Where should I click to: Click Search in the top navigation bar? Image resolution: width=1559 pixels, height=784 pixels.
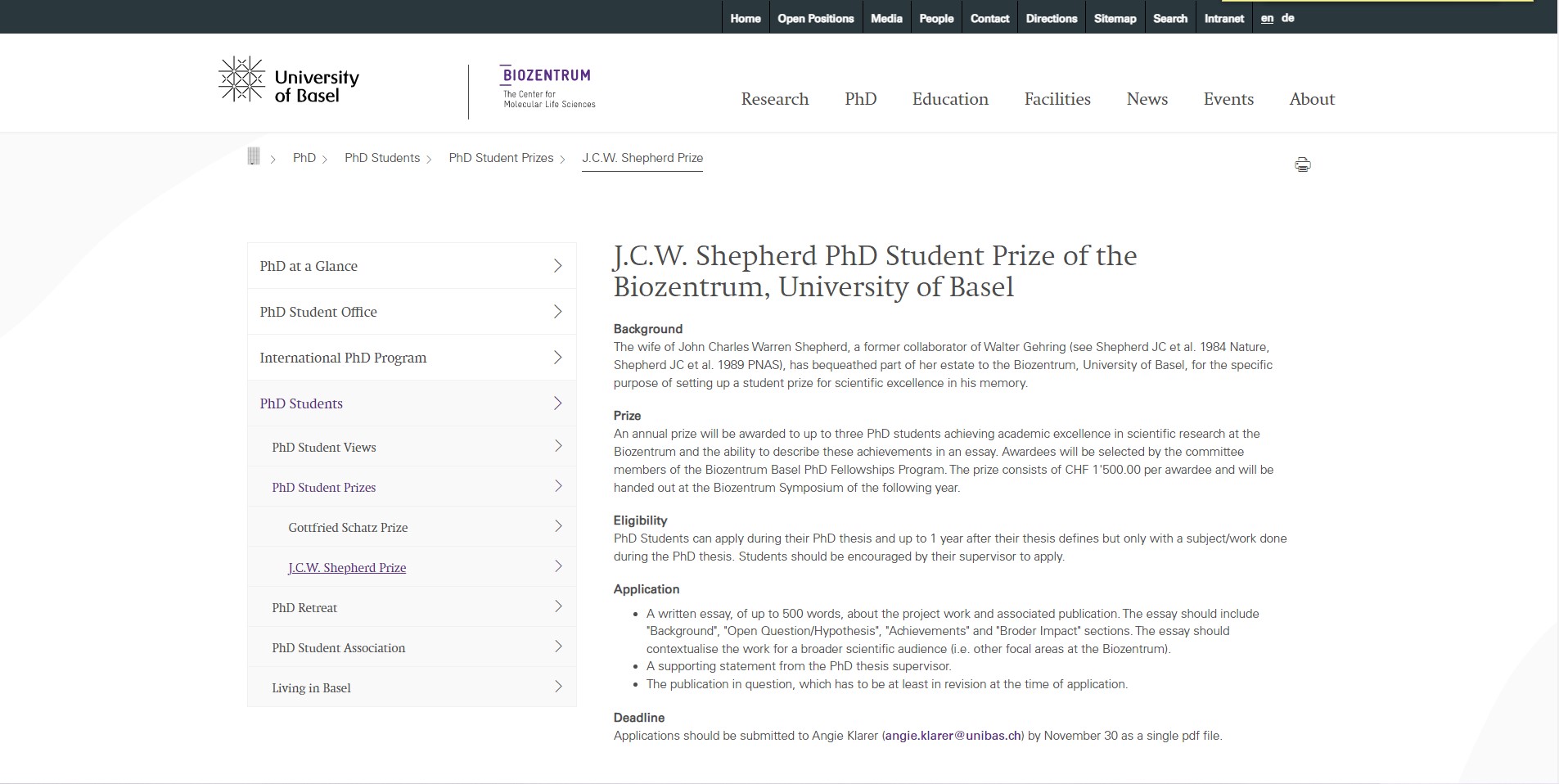click(1169, 18)
